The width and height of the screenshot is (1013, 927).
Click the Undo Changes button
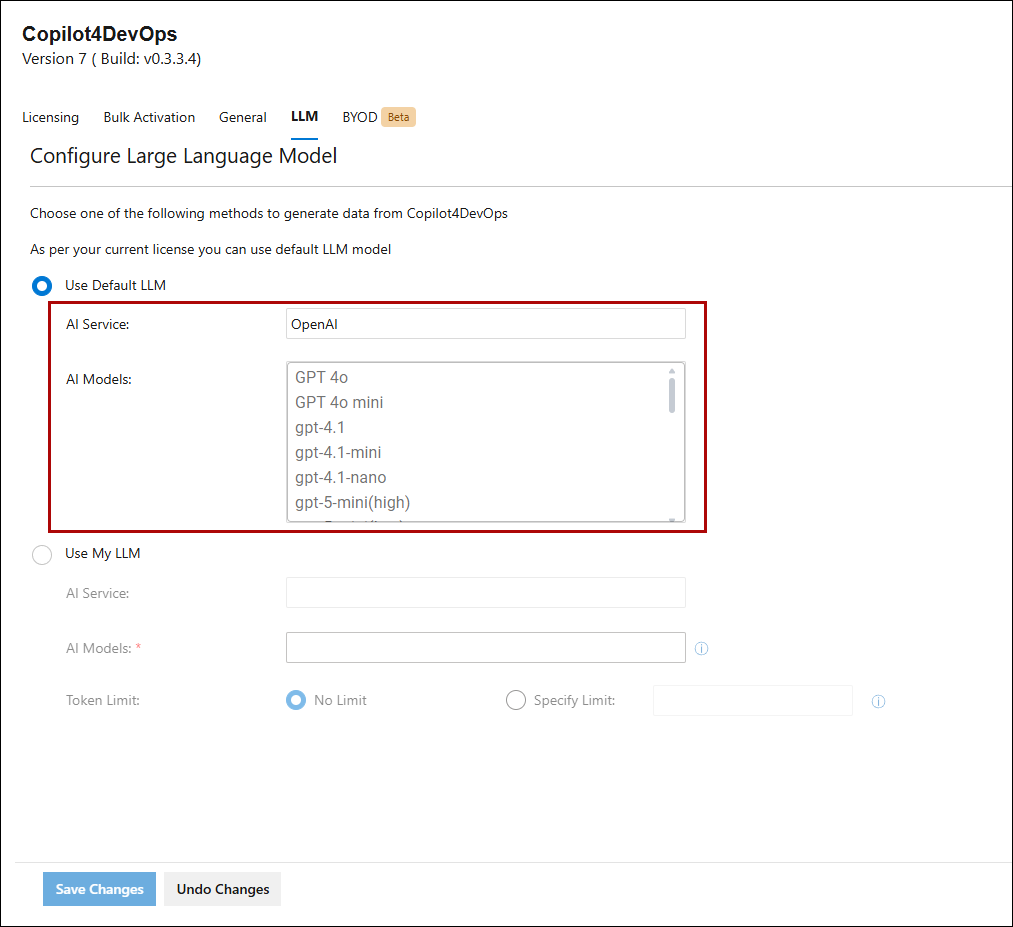pyautogui.click(x=223, y=889)
